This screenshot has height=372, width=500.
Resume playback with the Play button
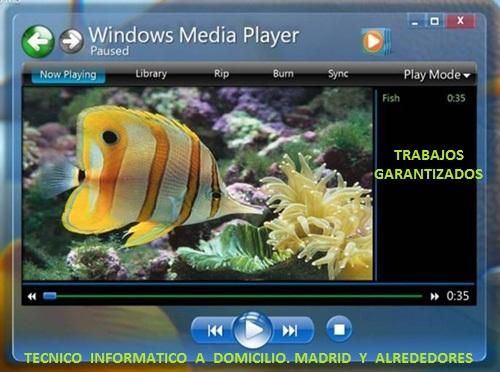[x=253, y=330]
